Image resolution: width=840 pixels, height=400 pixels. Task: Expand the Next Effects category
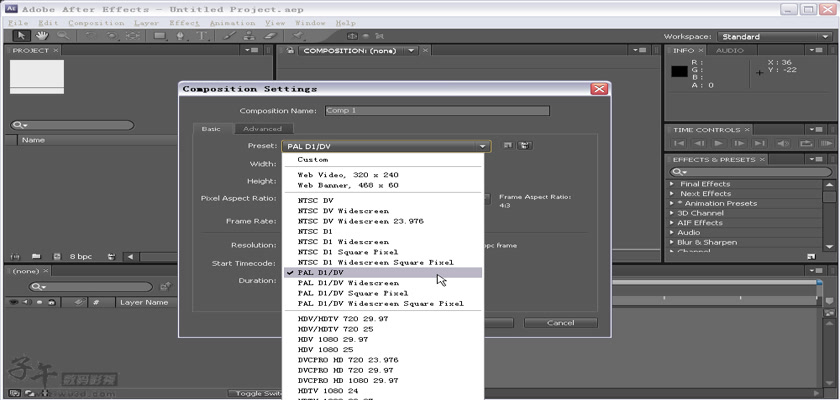[672, 193]
